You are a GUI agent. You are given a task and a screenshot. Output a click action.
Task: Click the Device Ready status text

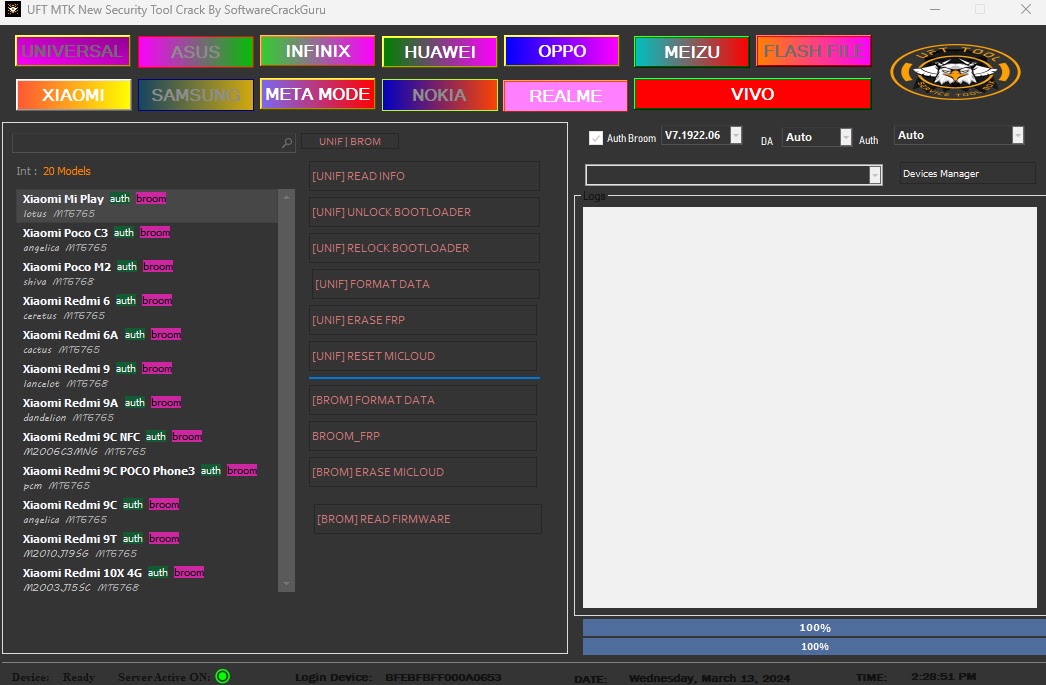tap(53, 677)
